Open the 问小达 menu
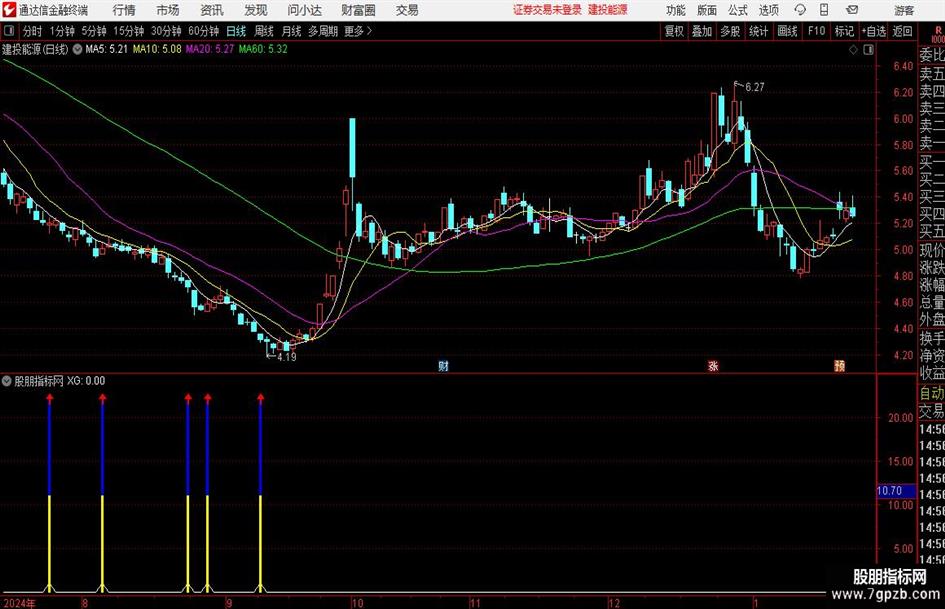The width and height of the screenshot is (945, 609). (304, 10)
